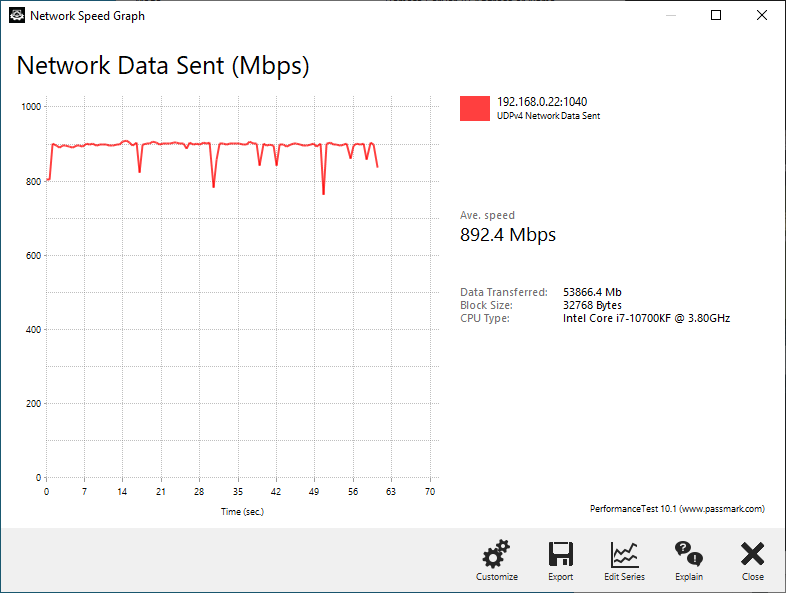Click the Network Data Sent graph title
786x593 pixels.
163,66
